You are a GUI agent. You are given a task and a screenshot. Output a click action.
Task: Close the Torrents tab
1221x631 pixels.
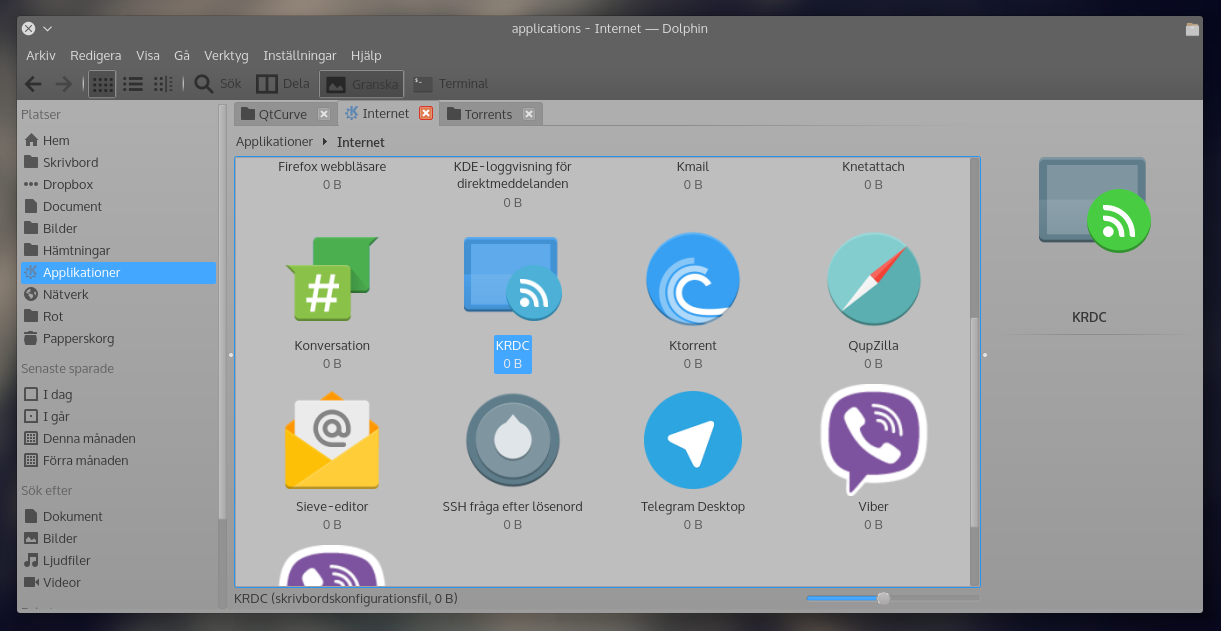(x=529, y=114)
